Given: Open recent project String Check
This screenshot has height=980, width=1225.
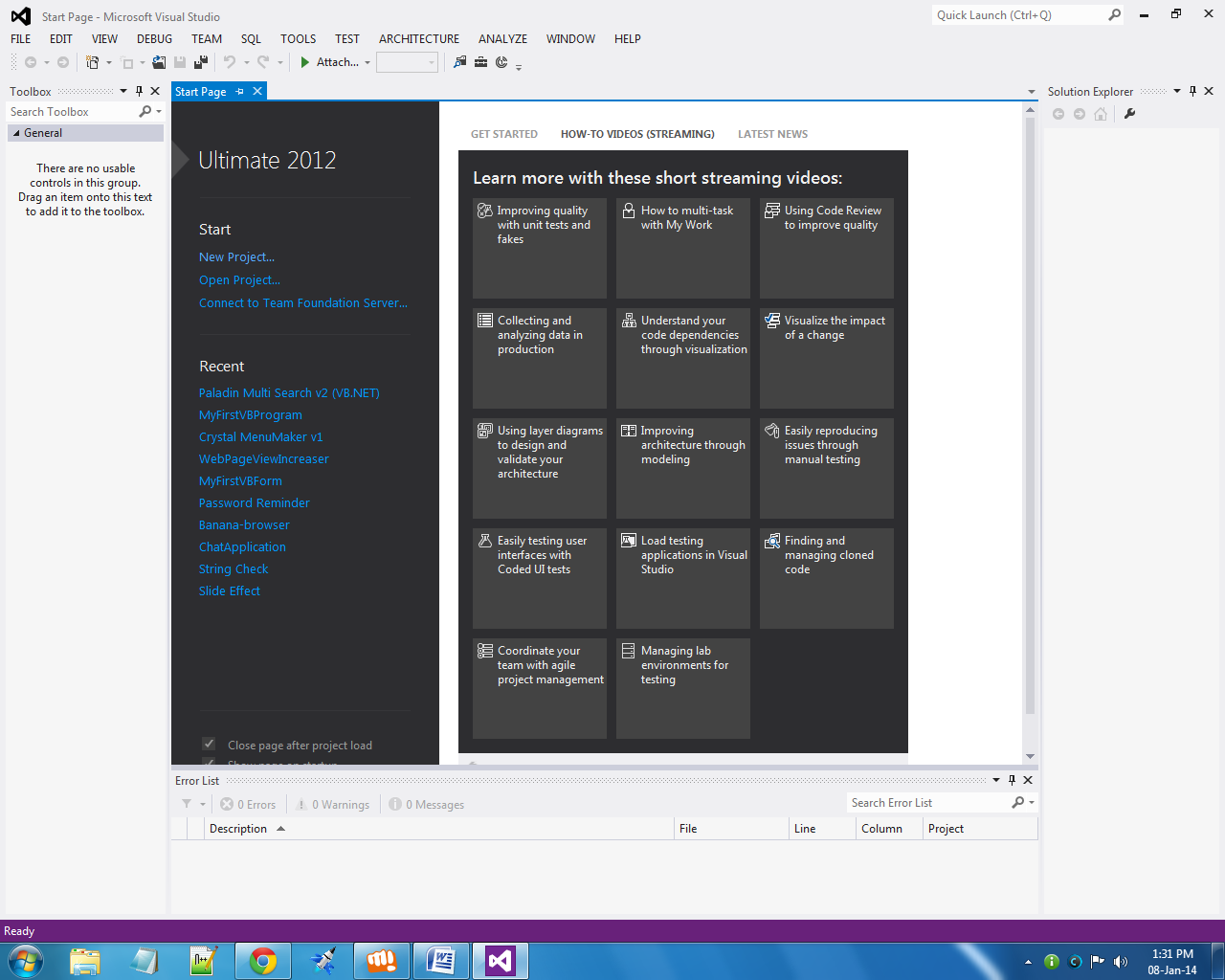Looking at the screenshot, I should click(x=234, y=568).
